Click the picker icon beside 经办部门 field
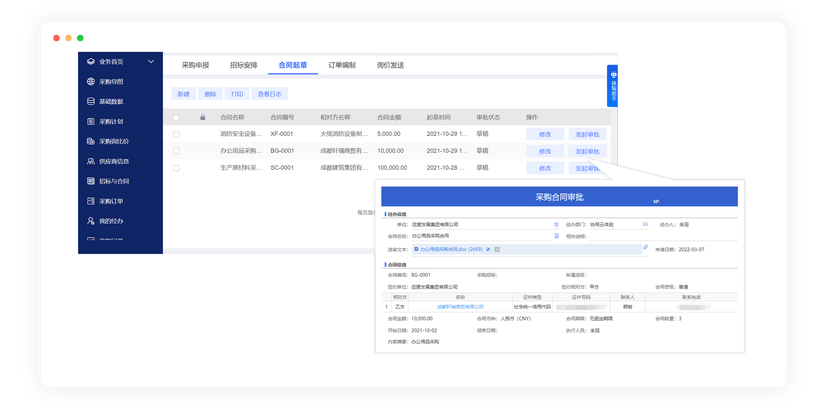This screenshot has height=413, width=828. point(645,224)
